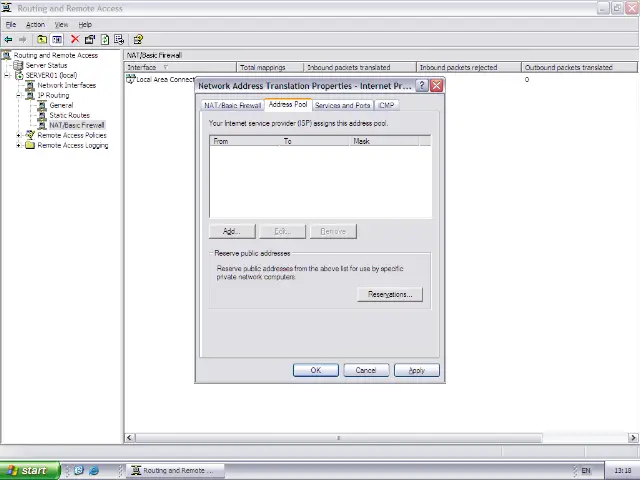Click the Back arrow toolbar icon

pos(8,40)
